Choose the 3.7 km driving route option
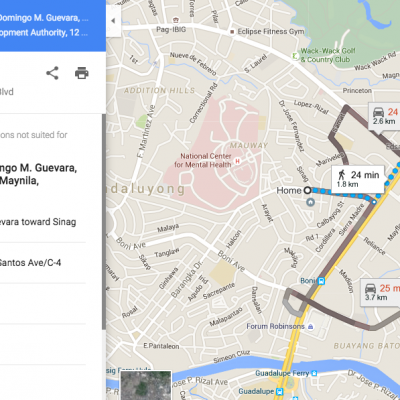This screenshot has width=400, height=400. click(380, 292)
